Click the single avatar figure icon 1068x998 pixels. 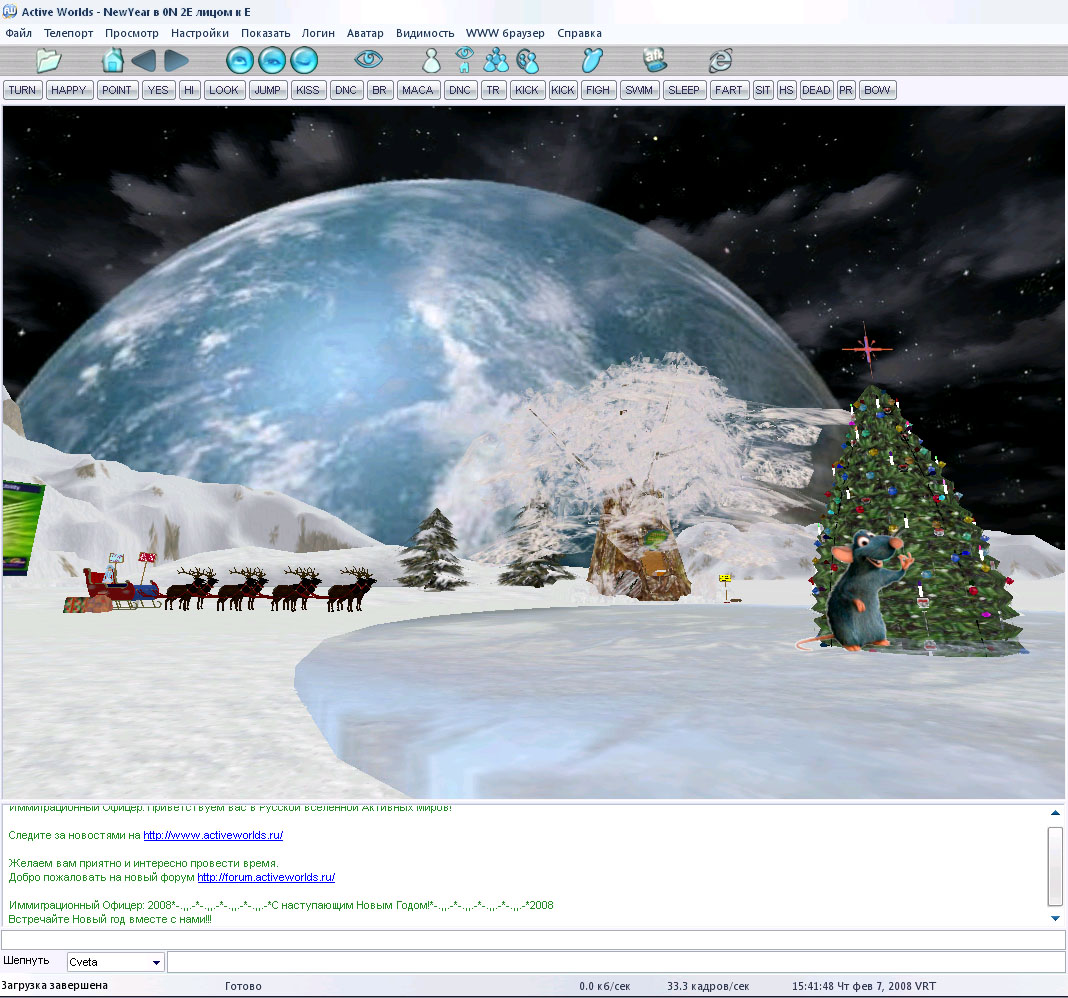click(431, 61)
